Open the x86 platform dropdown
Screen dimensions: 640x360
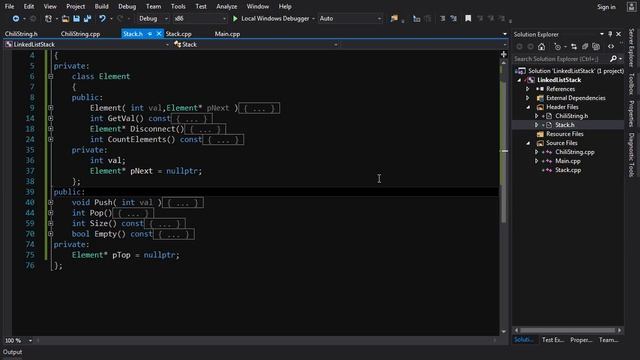[x=200, y=19]
